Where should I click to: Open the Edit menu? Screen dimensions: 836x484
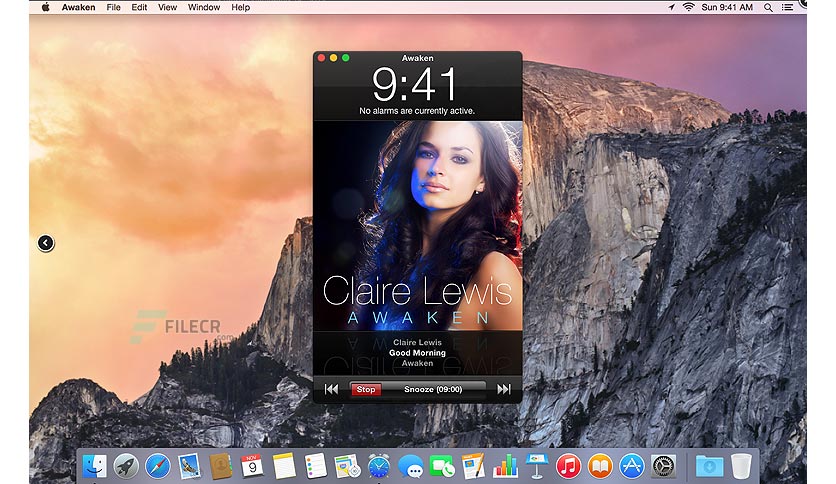139,7
